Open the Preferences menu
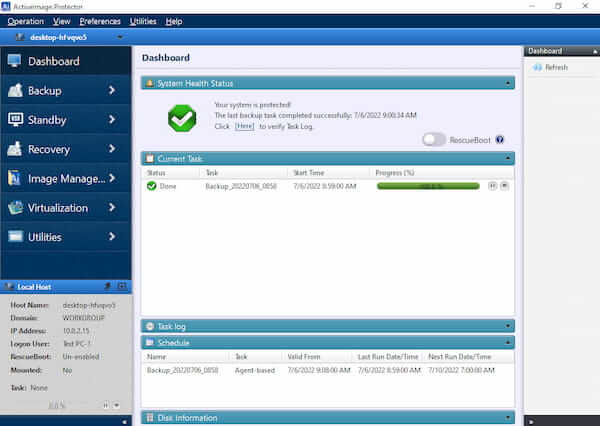This screenshot has height=426, width=600. coord(100,21)
